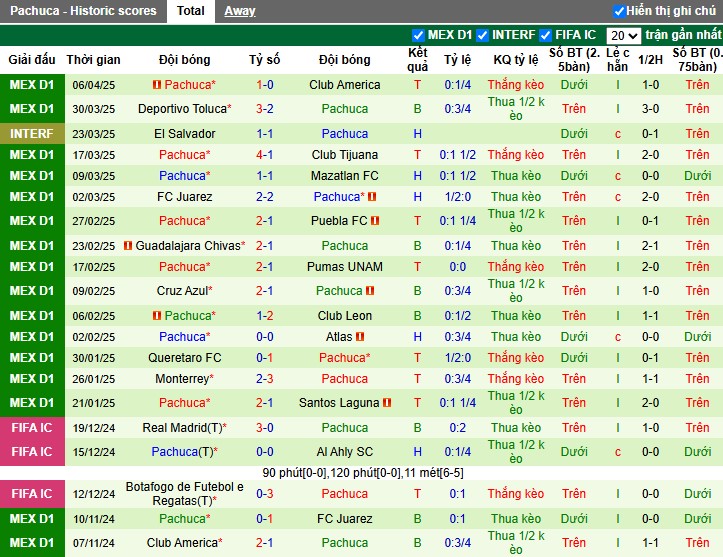Open the Mazatlan FC team link
Viewport: 723px width, 557px height.
344,176
